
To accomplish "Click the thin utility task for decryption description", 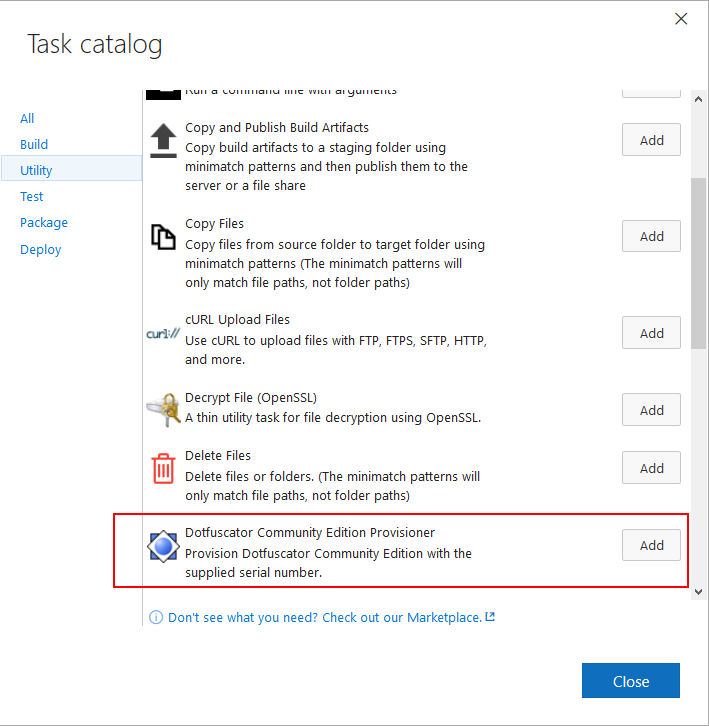I will pyautogui.click(x=333, y=418).
